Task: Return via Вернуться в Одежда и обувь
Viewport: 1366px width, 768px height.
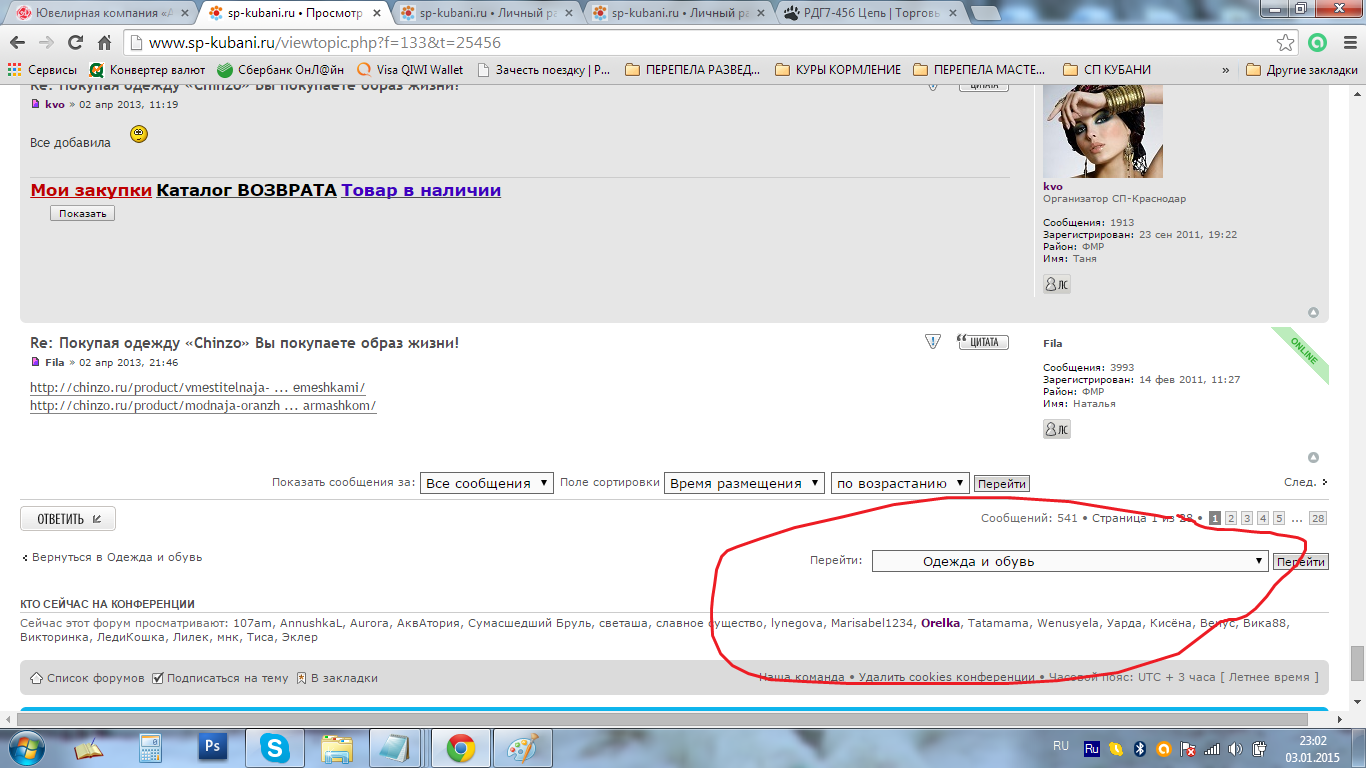Action: [x=112, y=557]
